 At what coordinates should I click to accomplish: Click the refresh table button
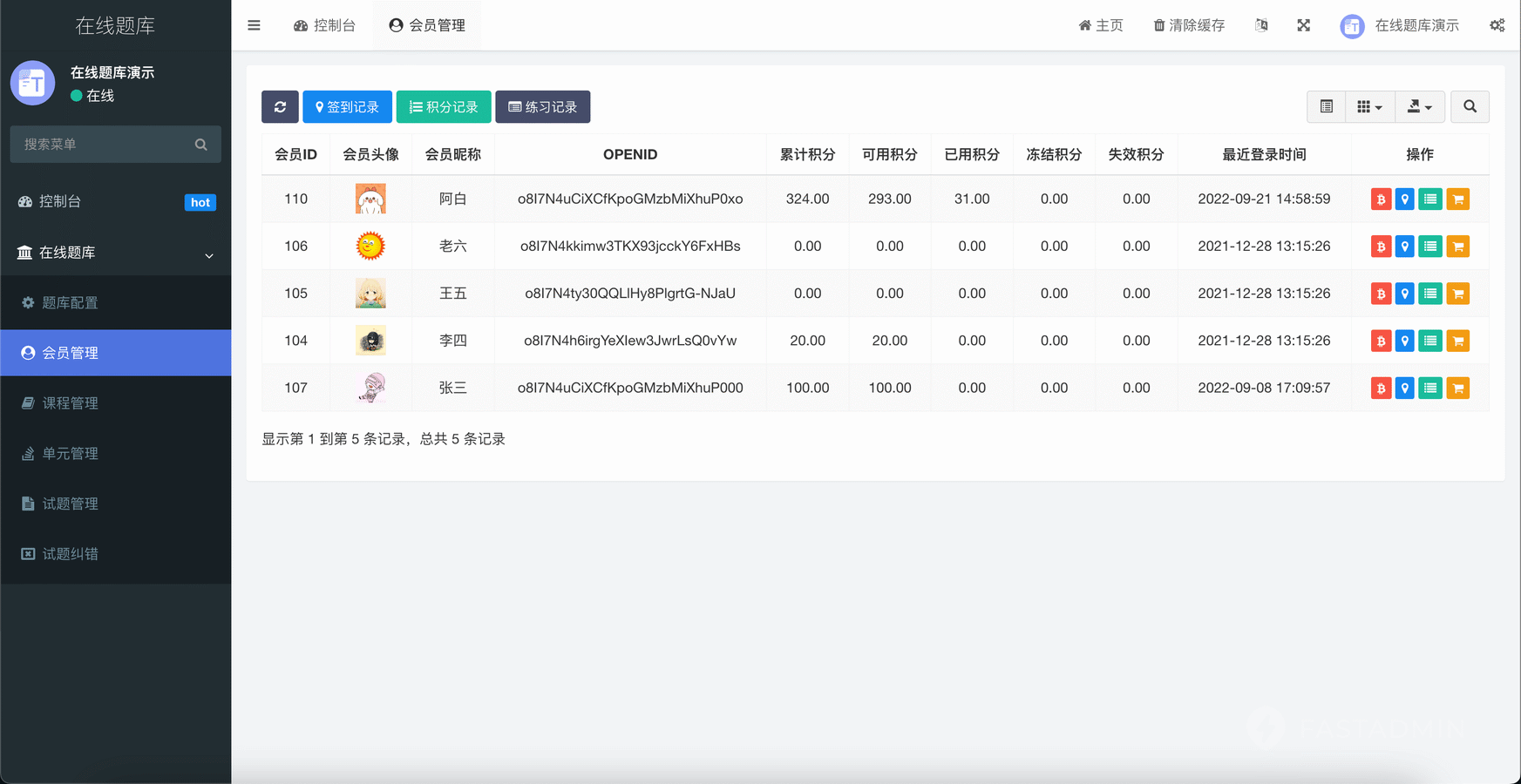[280, 107]
